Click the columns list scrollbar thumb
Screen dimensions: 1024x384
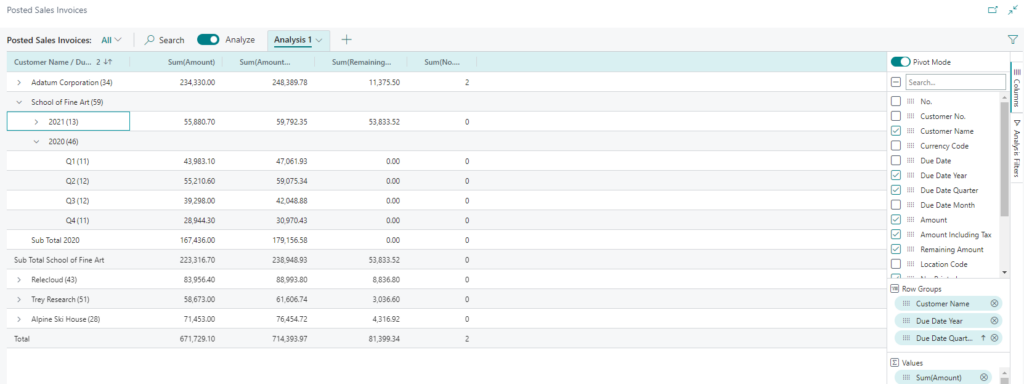coord(1004,159)
